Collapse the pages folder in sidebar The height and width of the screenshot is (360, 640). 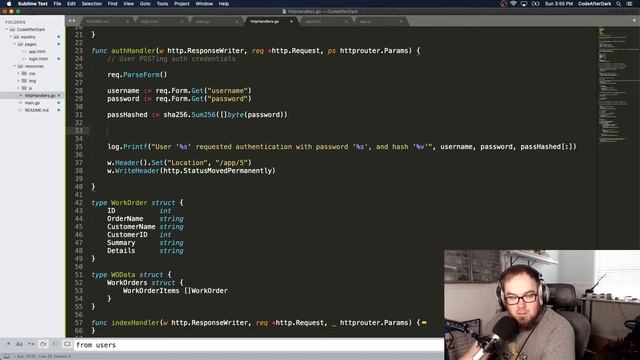pos(15,44)
